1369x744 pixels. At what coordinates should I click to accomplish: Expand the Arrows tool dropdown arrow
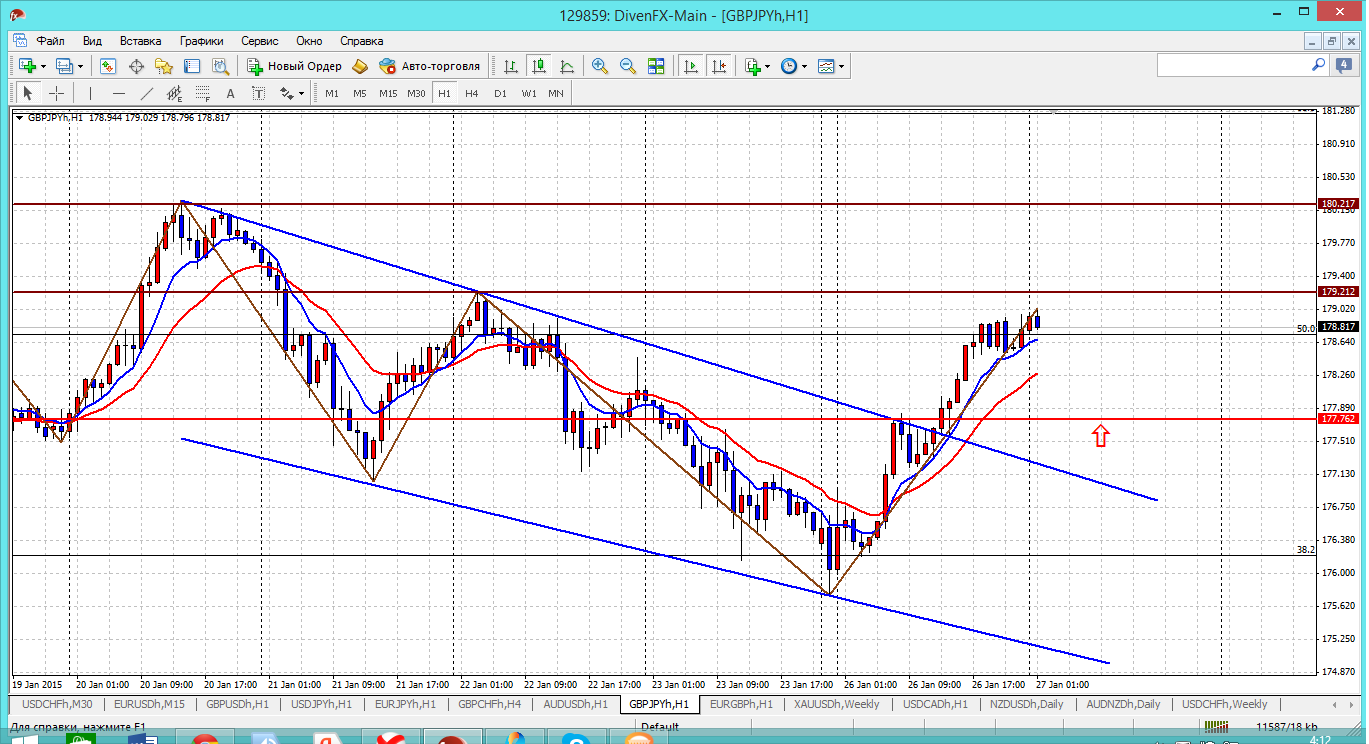pos(301,93)
